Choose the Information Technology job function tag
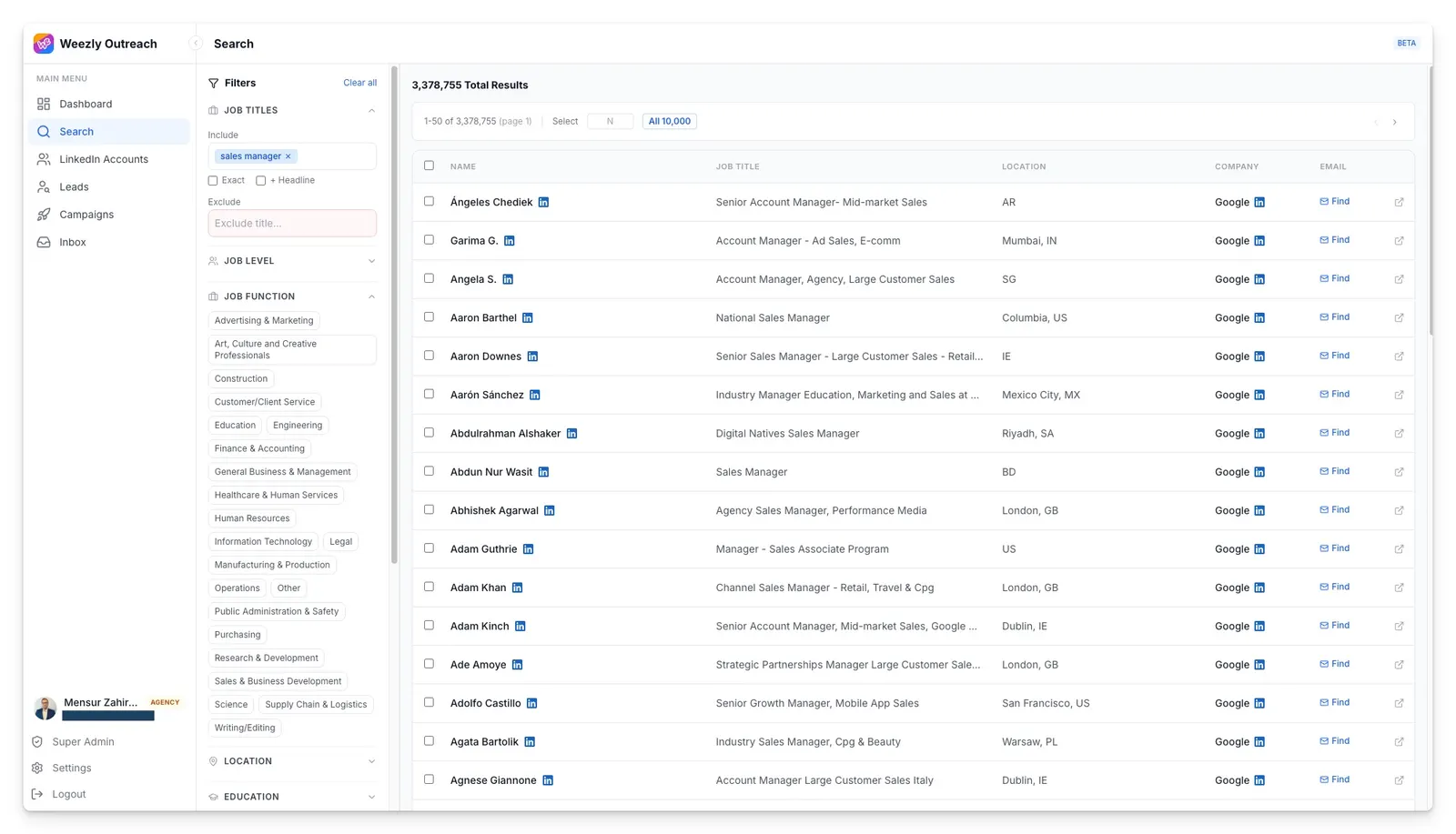1456x834 pixels. pyautogui.click(x=263, y=541)
